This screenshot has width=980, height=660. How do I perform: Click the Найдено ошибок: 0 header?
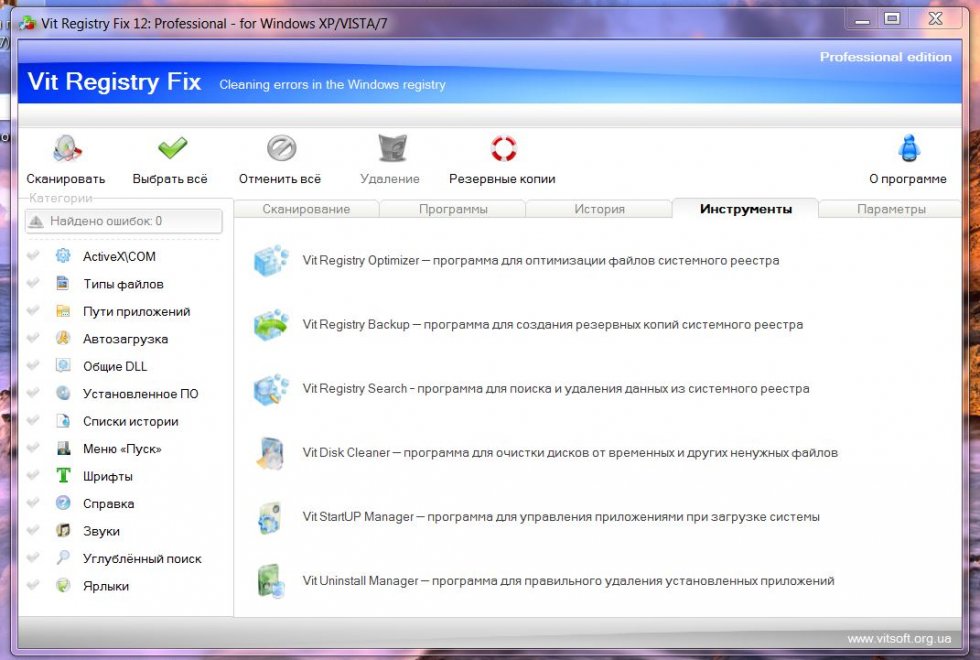[124, 221]
